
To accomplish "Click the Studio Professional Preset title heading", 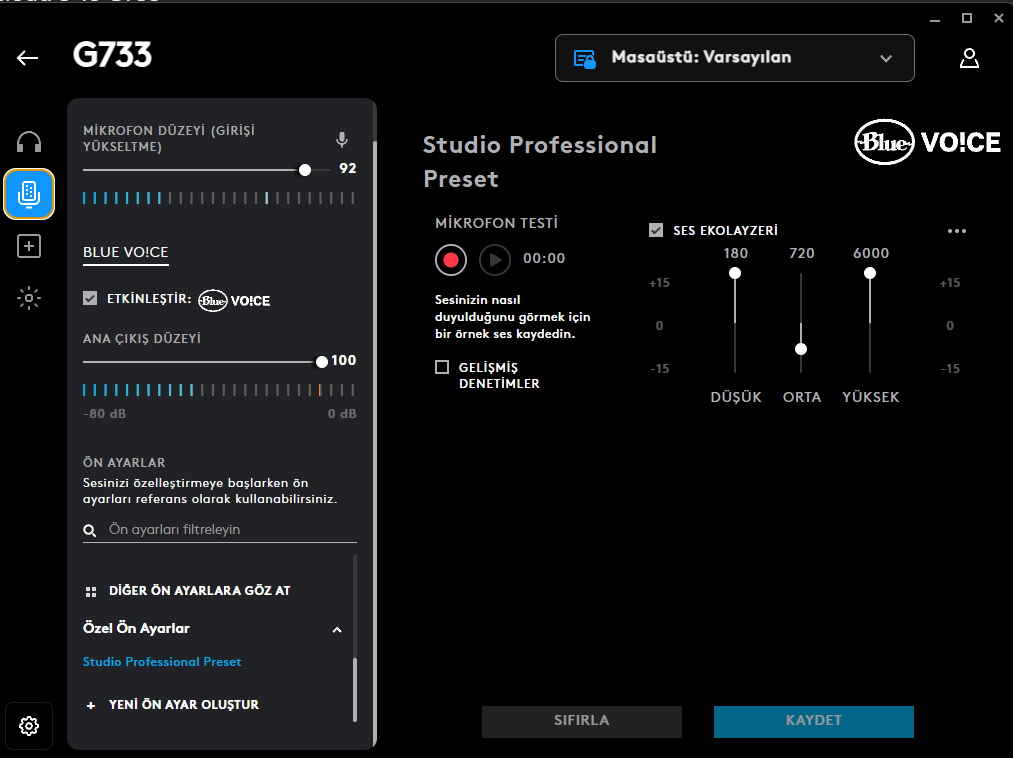I will pyautogui.click(x=539, y=162).
